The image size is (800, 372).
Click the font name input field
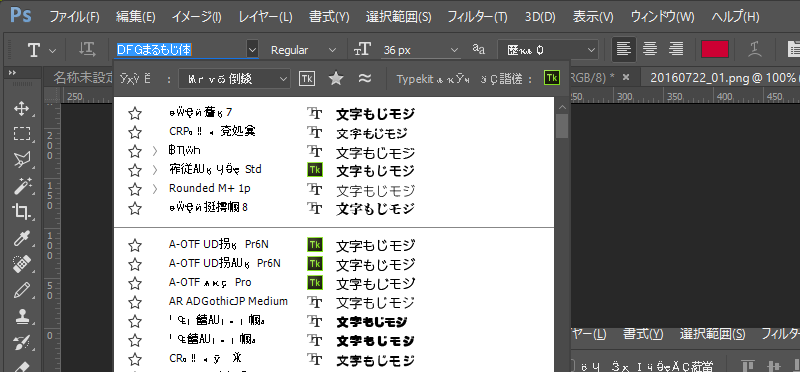(181, 49)
